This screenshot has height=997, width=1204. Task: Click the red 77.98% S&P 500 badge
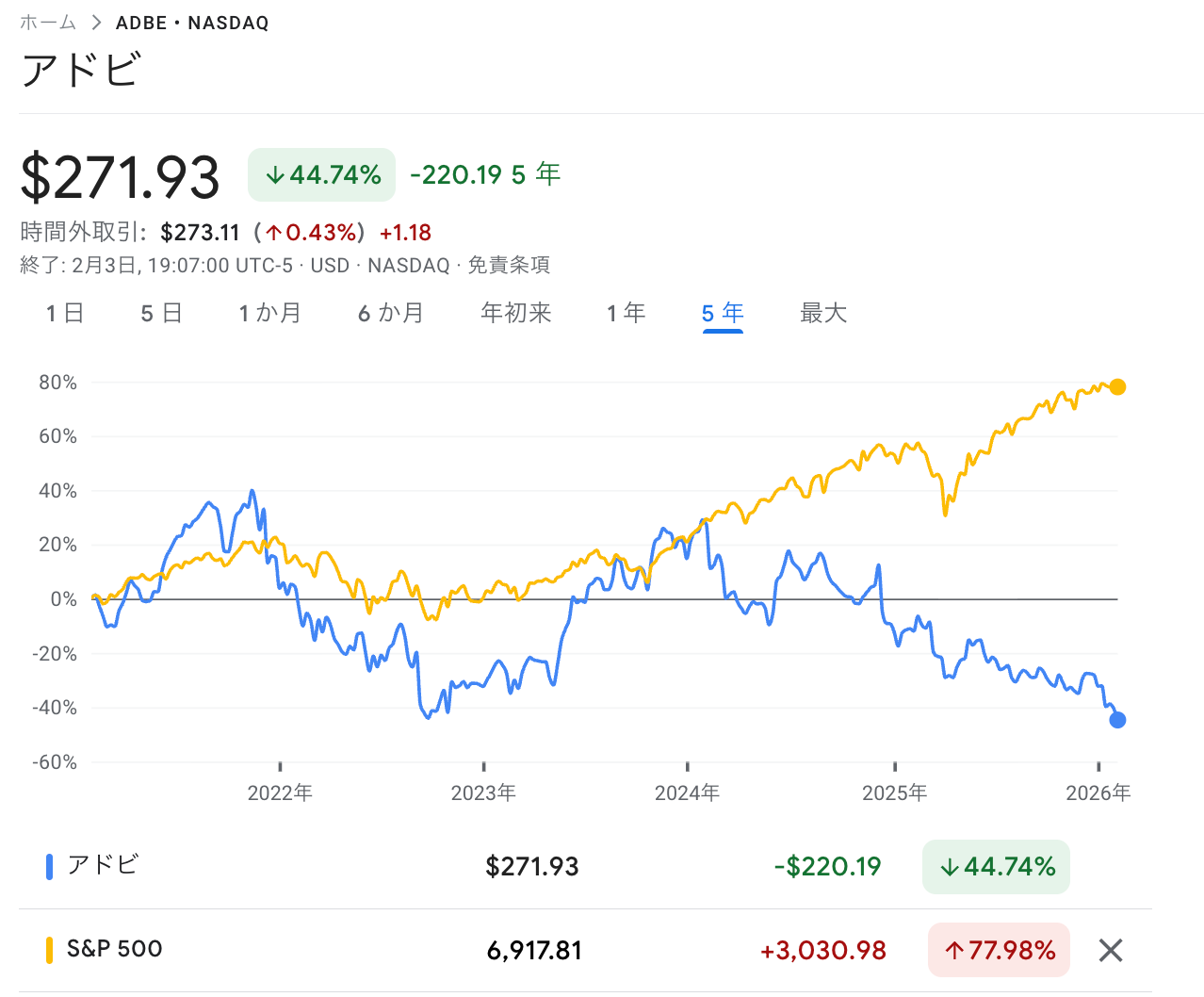pyautogui.click(x=999, y=950)
